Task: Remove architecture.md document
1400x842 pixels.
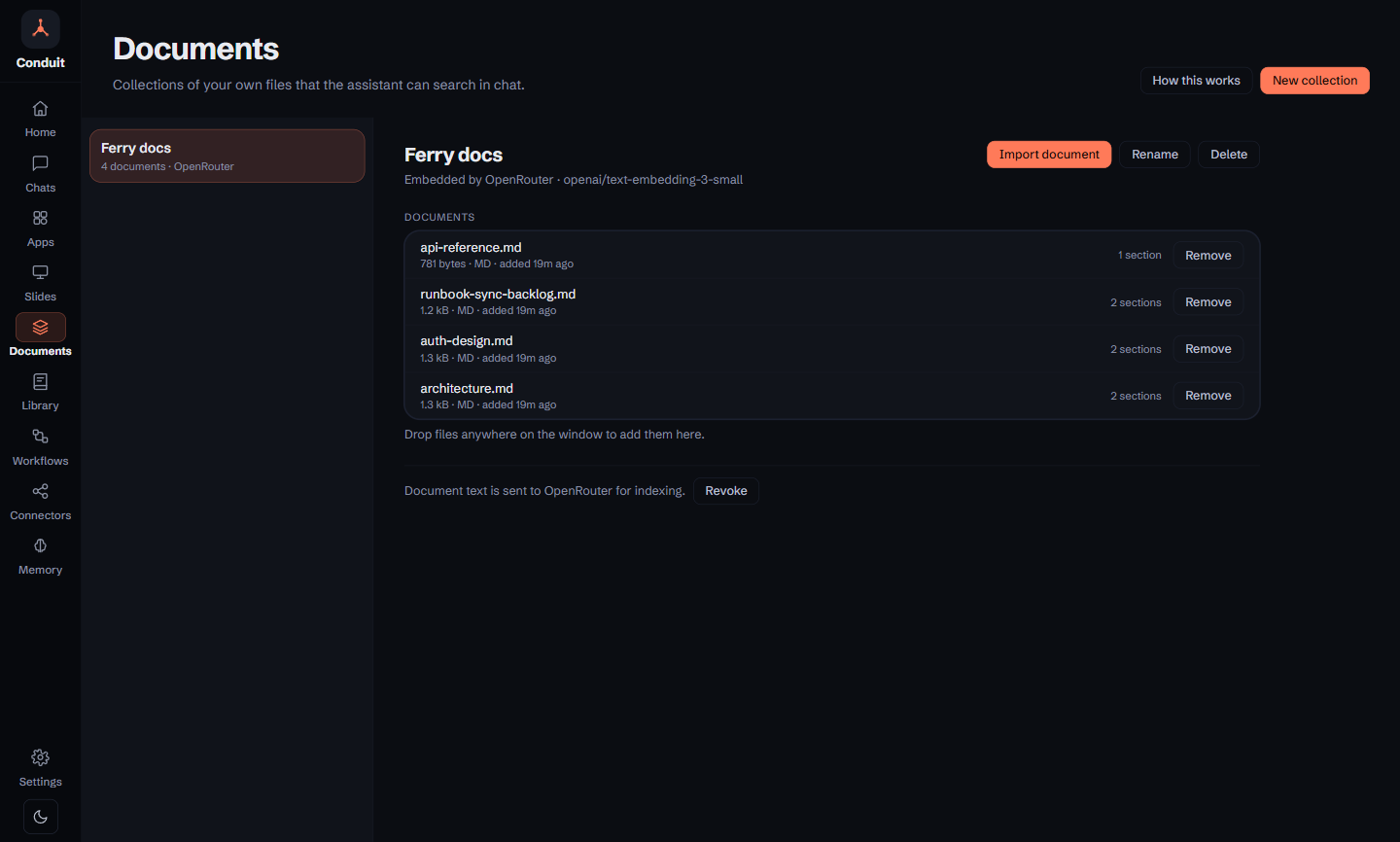Action: pyautogui.click(x=1208, y=396)
